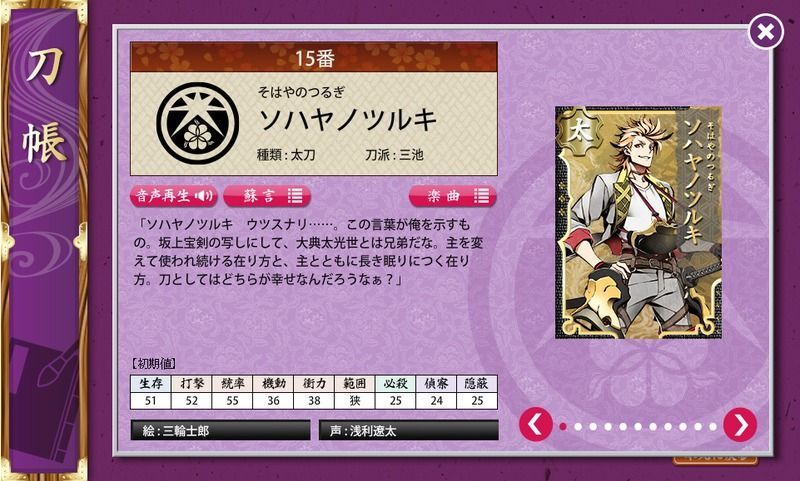Go to previous sword with left arrow

point(536,424)
